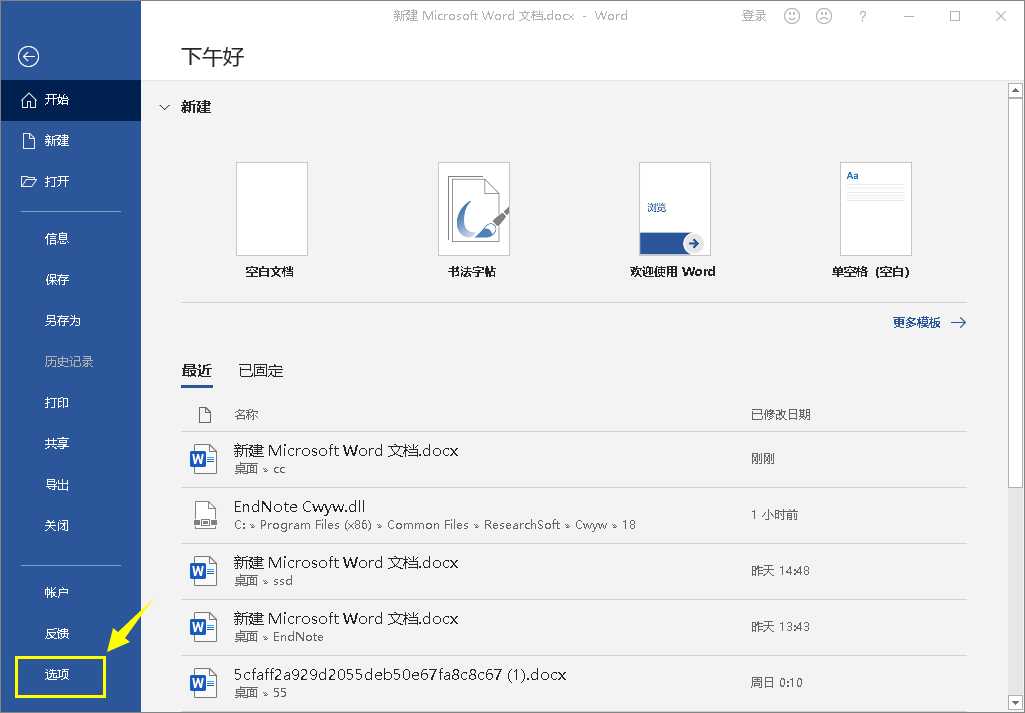Viewport: 1025px width, 713px height.
Task: Open the EndNote Cwyw.dll file name
Action: coord(299,506)
